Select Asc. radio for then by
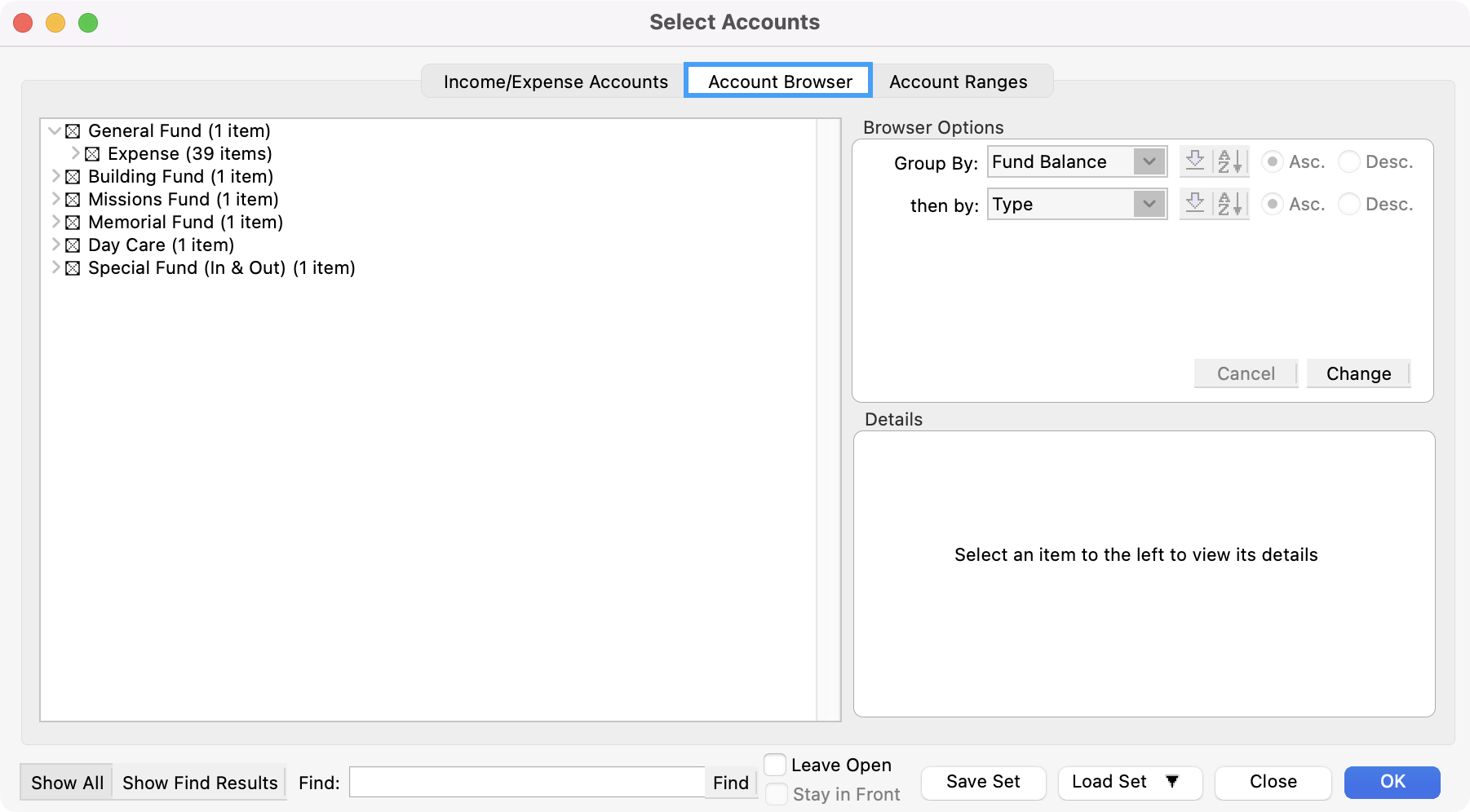The height and width of the screenshot is (812, 1470). point(1272,204)
